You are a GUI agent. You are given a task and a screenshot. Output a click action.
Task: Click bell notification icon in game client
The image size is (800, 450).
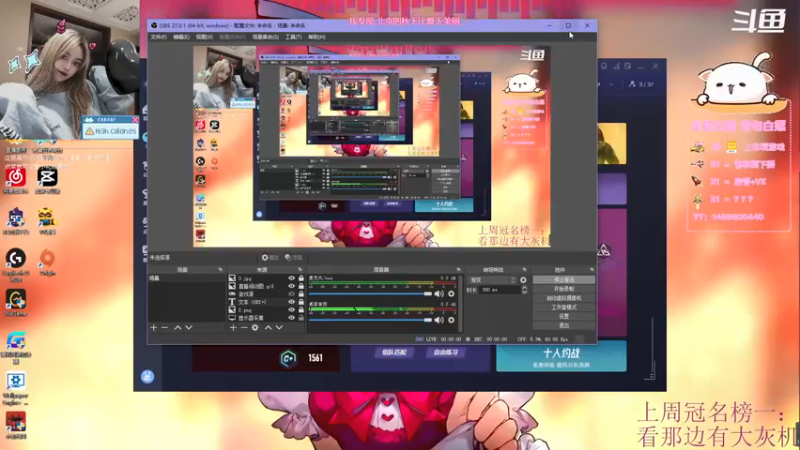pos(604,66)
